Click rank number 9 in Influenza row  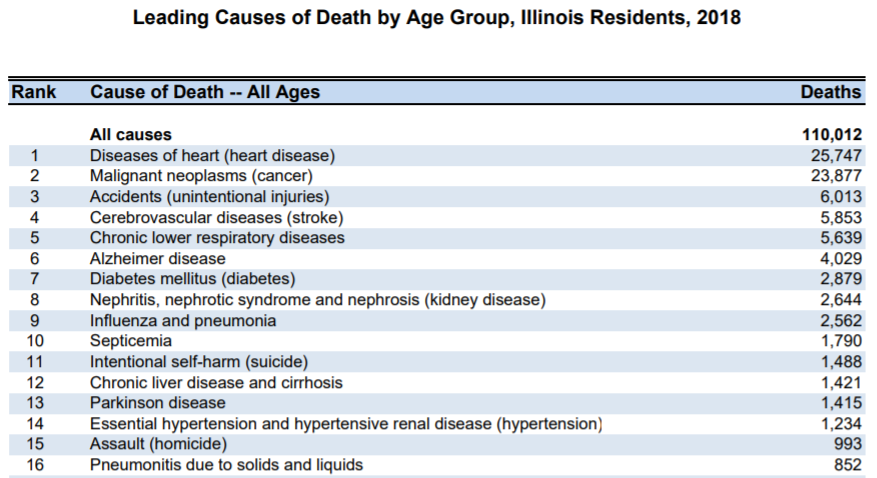click(35, 320)
